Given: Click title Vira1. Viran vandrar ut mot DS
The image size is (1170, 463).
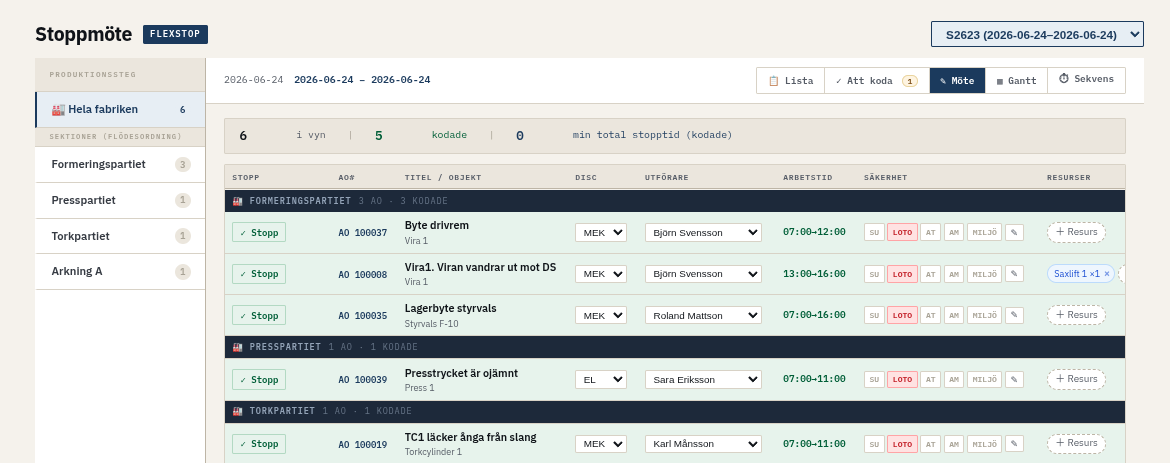Looking at the screenshot, I should click(x=481, y=267).
